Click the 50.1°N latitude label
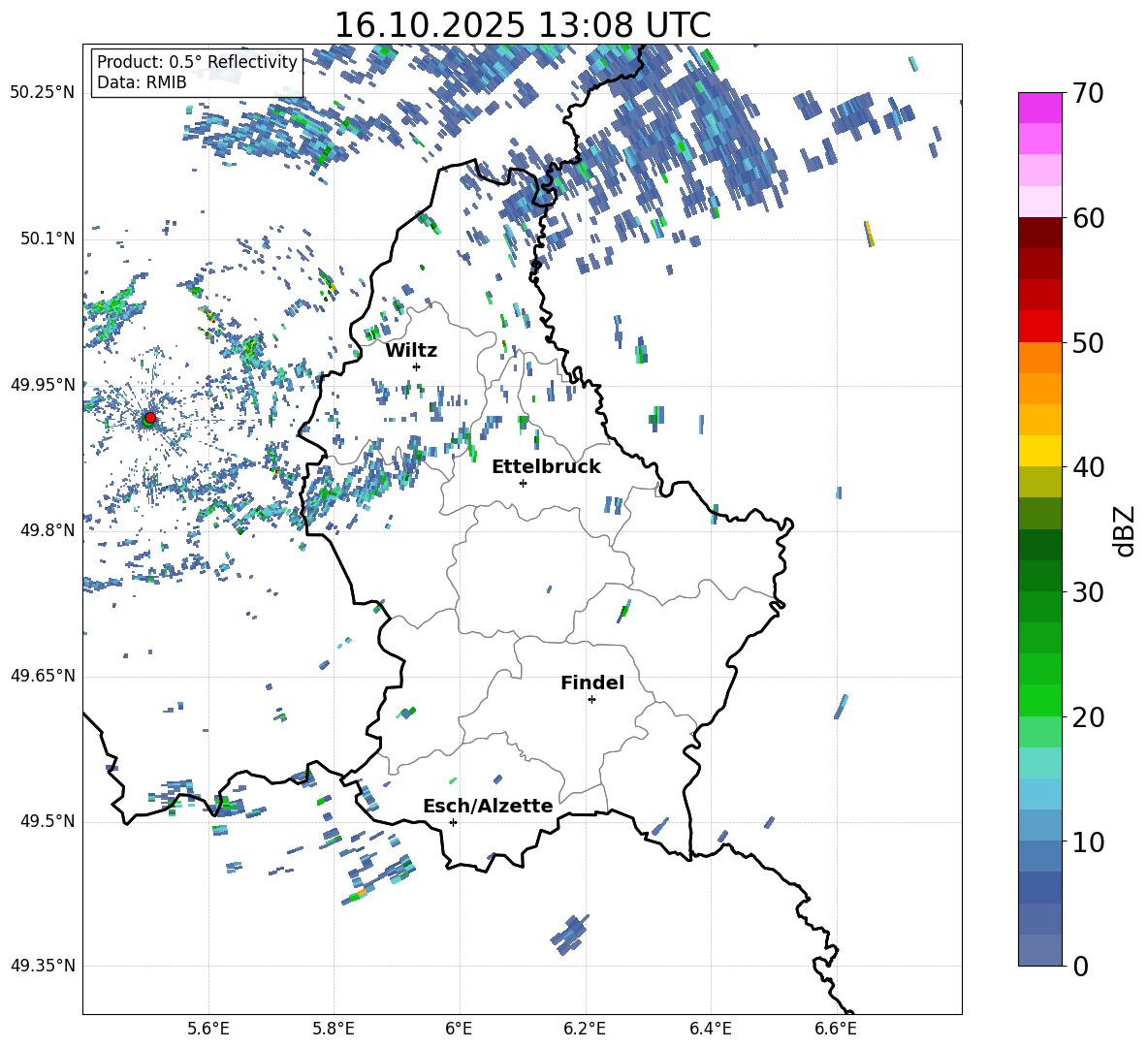The height and width of the screenshot is (1048, 1148). pos(47,239)
